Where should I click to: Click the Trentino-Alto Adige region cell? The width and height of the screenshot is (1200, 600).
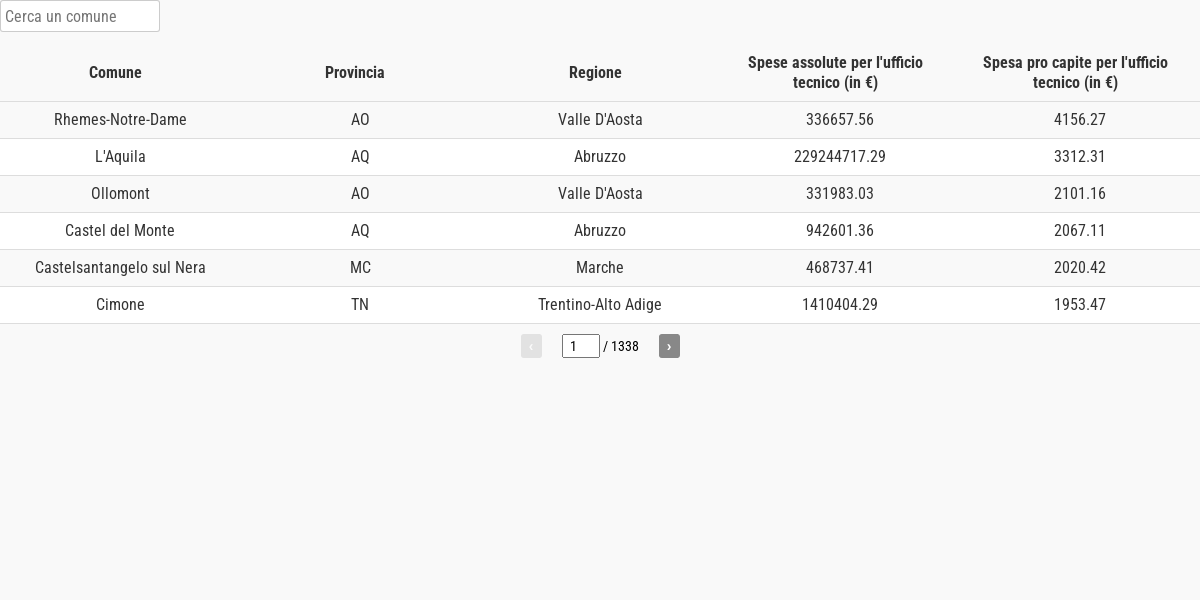[x=600, y=305]
